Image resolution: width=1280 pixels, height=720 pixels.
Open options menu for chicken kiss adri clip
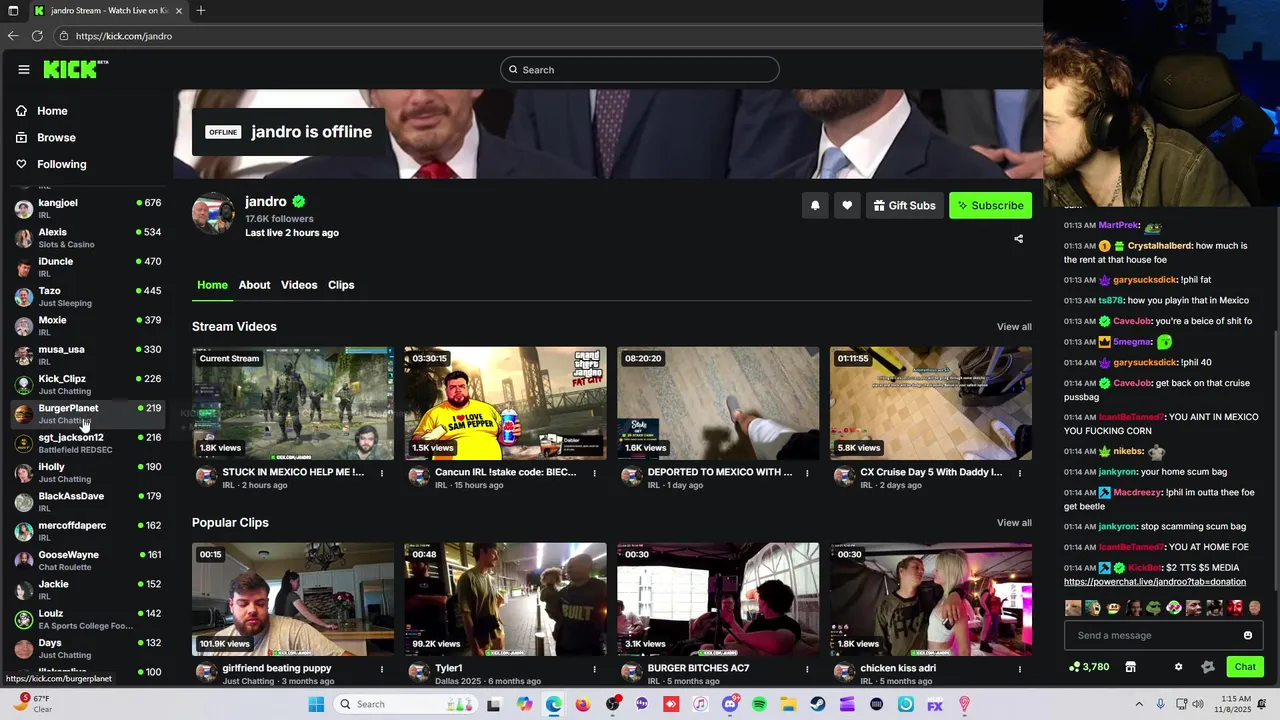click(1020, 669)
